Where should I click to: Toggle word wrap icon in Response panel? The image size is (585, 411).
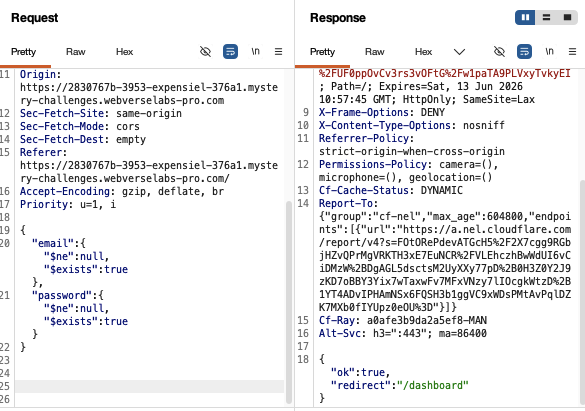[524, 51]
